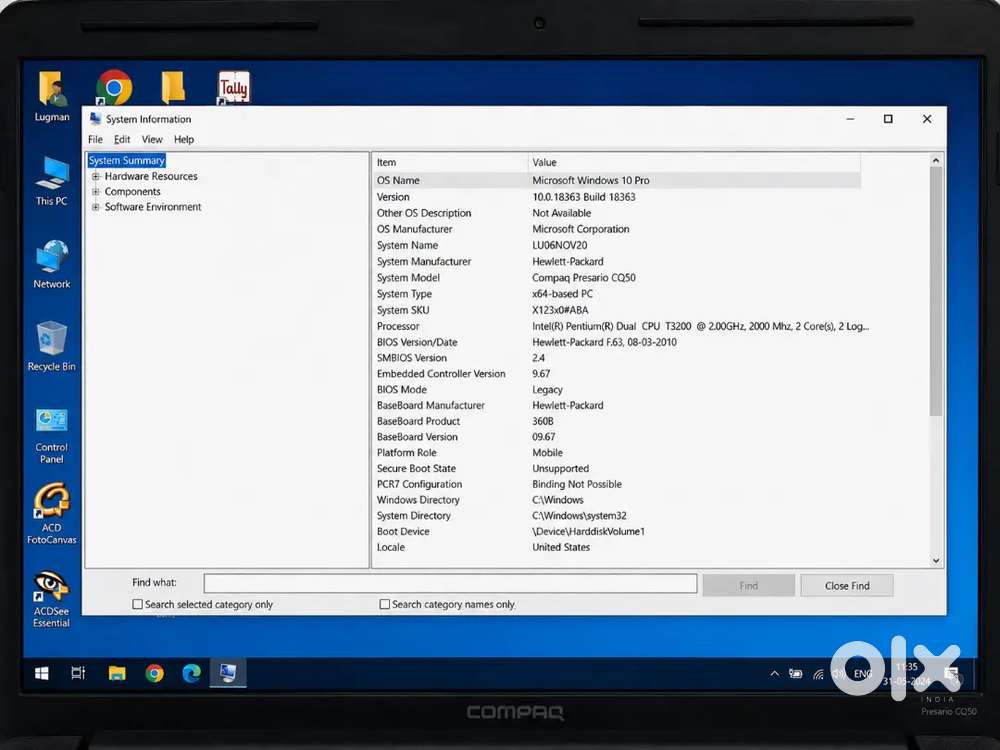This screenshot has width=1000, height=750.
Task: Select the System SKU row
Action: 617,310
